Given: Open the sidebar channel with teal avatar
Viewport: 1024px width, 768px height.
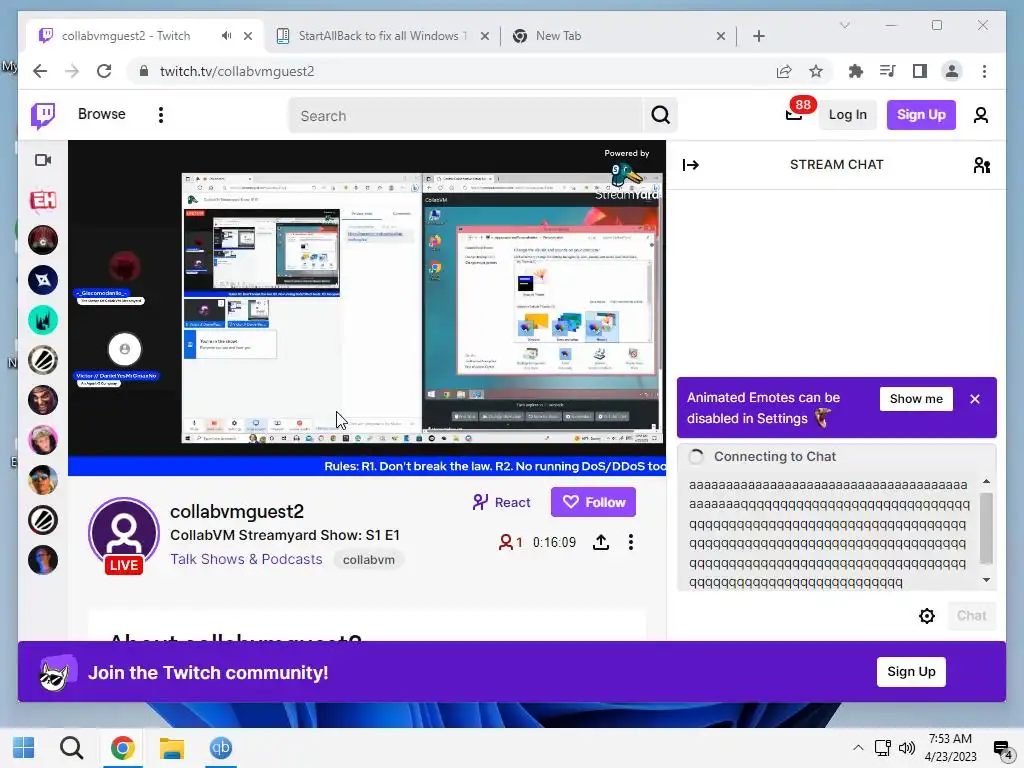Looking at the screenshot, I should 43,320.
